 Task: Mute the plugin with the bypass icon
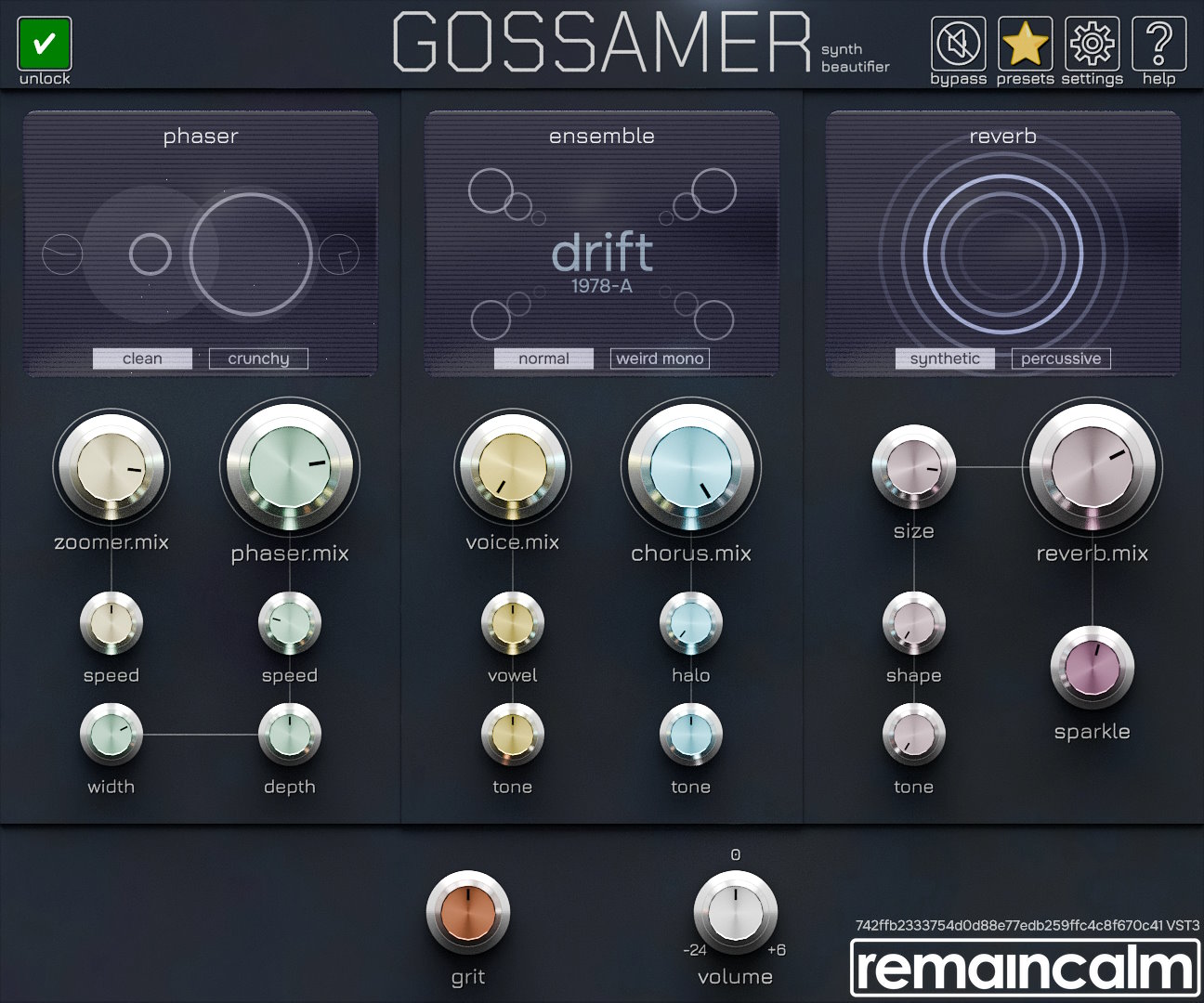pyautogui.click(x=958, y=42)
